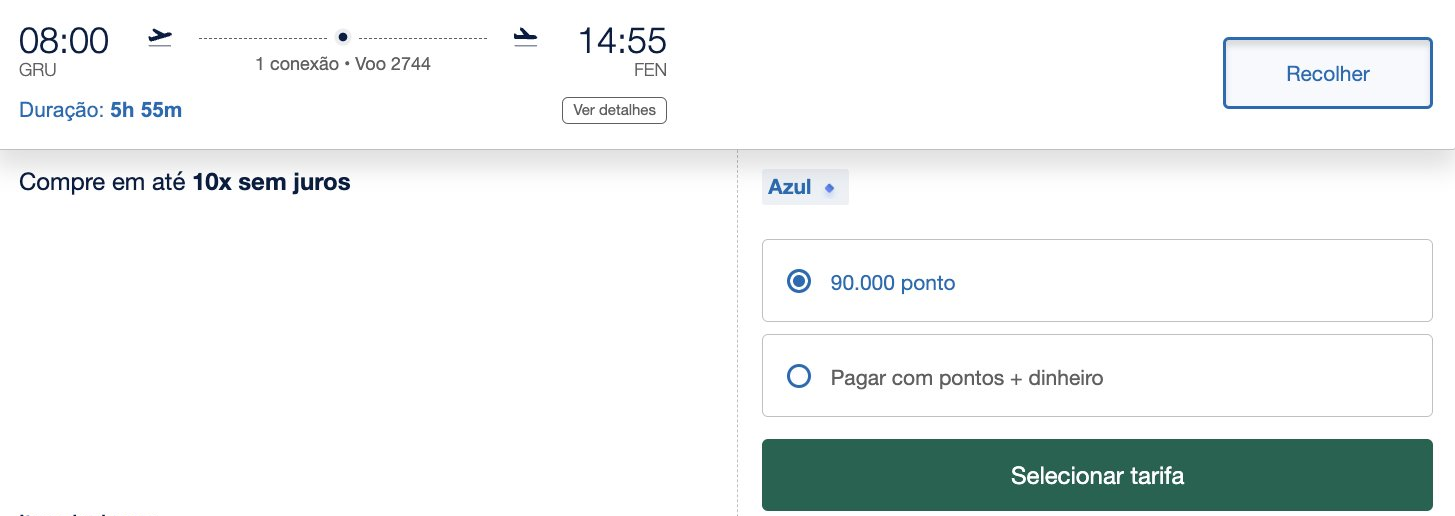Open flight details via Ver detalhes

pos(614,110)
